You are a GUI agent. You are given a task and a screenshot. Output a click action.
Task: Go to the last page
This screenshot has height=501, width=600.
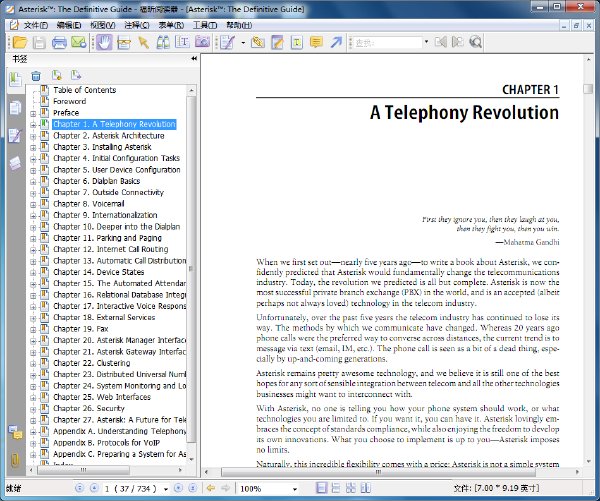tap(193, 488)
